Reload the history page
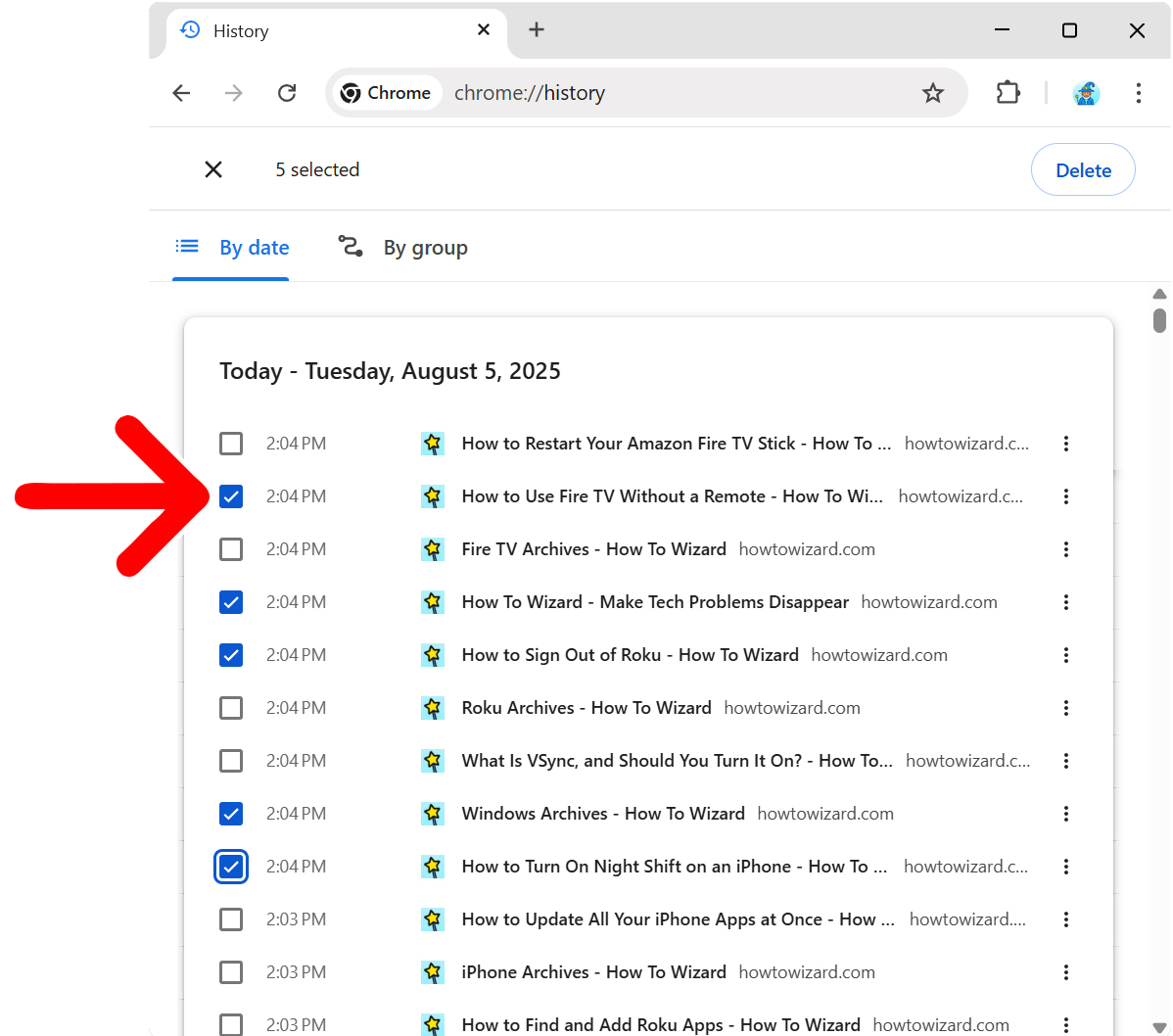Screen dimensions: 1173x1036 click(287, 93)
